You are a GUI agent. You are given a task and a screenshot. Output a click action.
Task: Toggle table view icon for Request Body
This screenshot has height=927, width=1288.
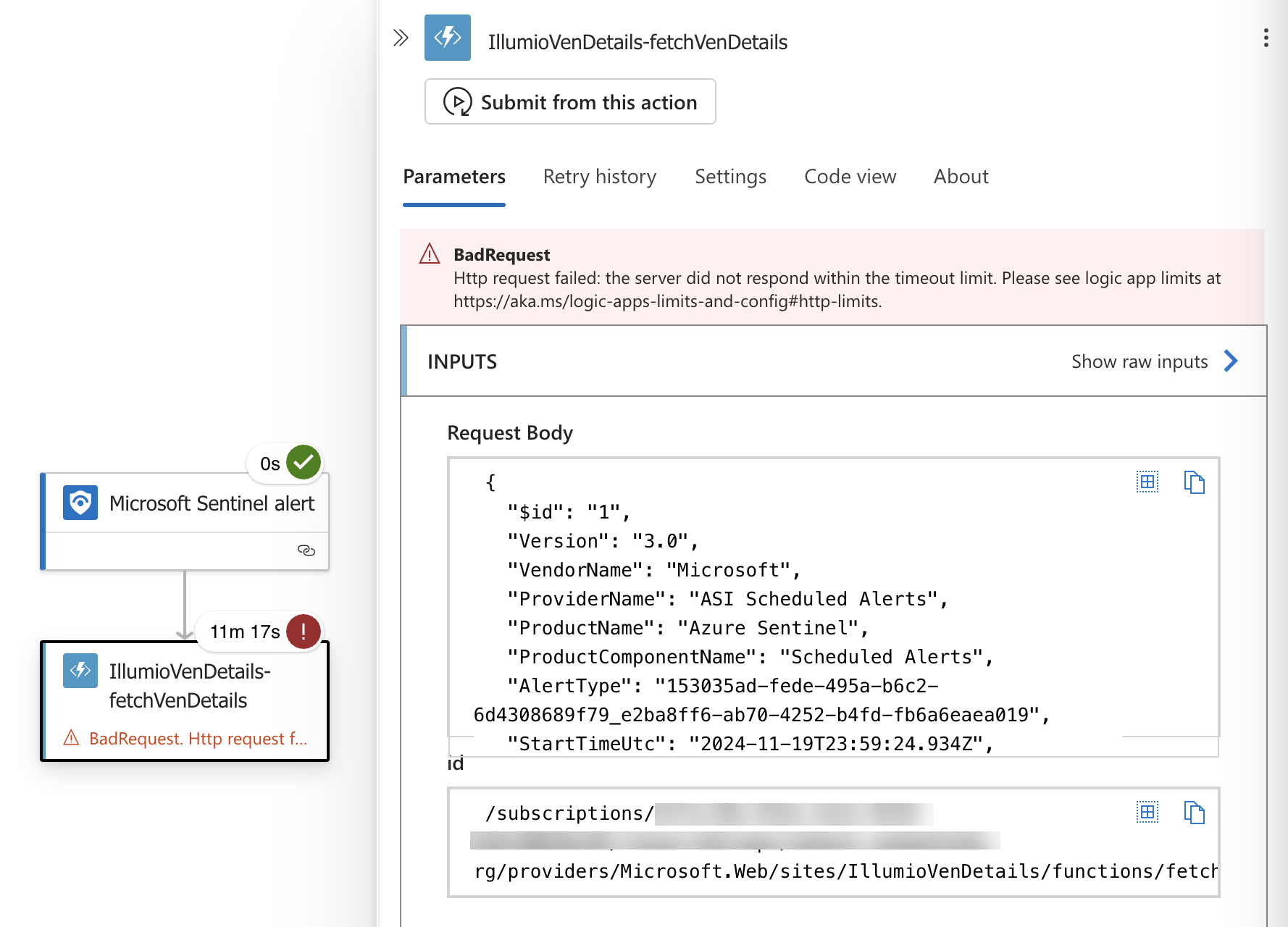click(1147, 482)
